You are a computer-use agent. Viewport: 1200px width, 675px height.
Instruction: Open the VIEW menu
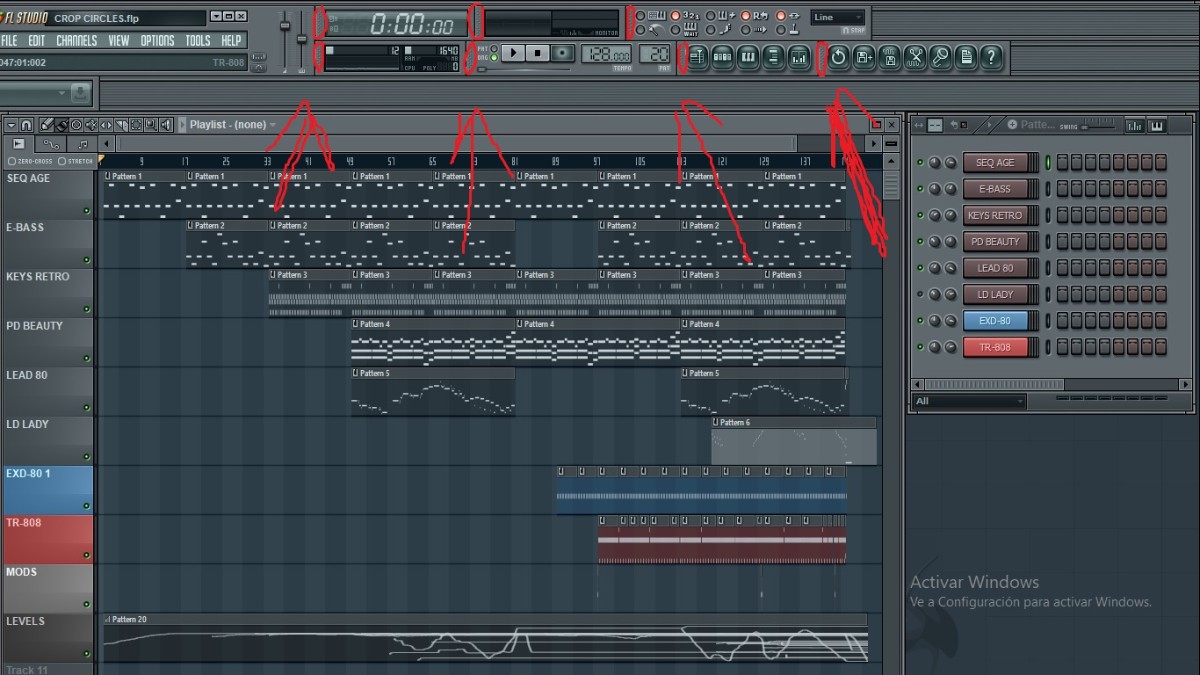pyautogui.click(x=119, y=41)
